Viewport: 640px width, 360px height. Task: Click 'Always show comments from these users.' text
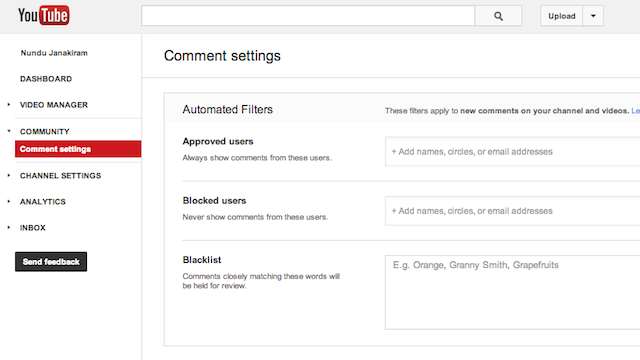257,158
